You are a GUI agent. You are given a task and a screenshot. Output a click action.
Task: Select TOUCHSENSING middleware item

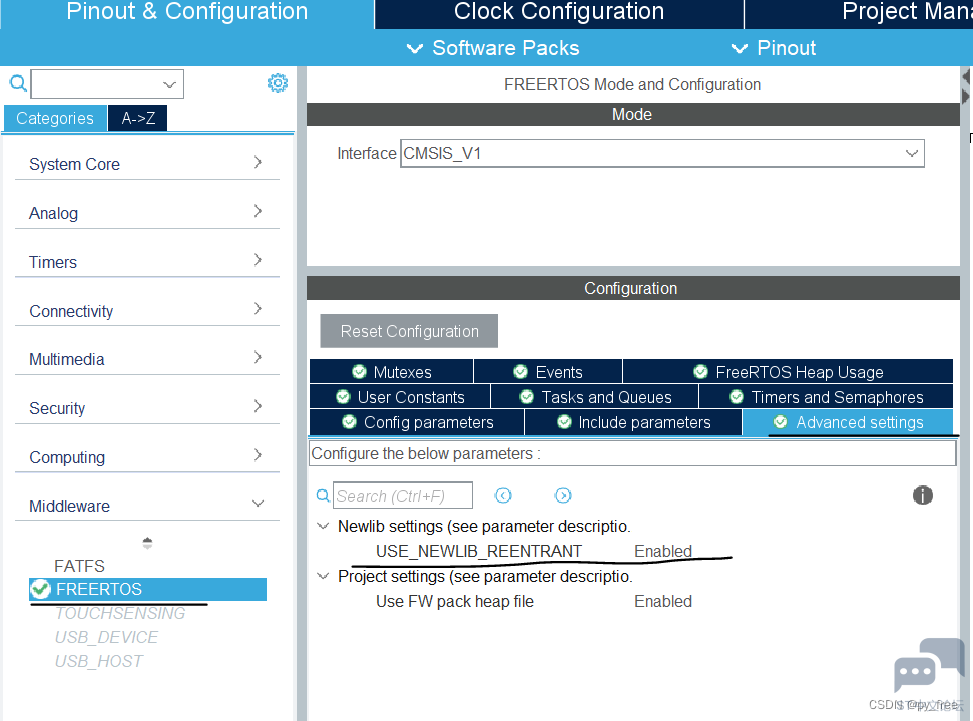[x=120, y=614]
